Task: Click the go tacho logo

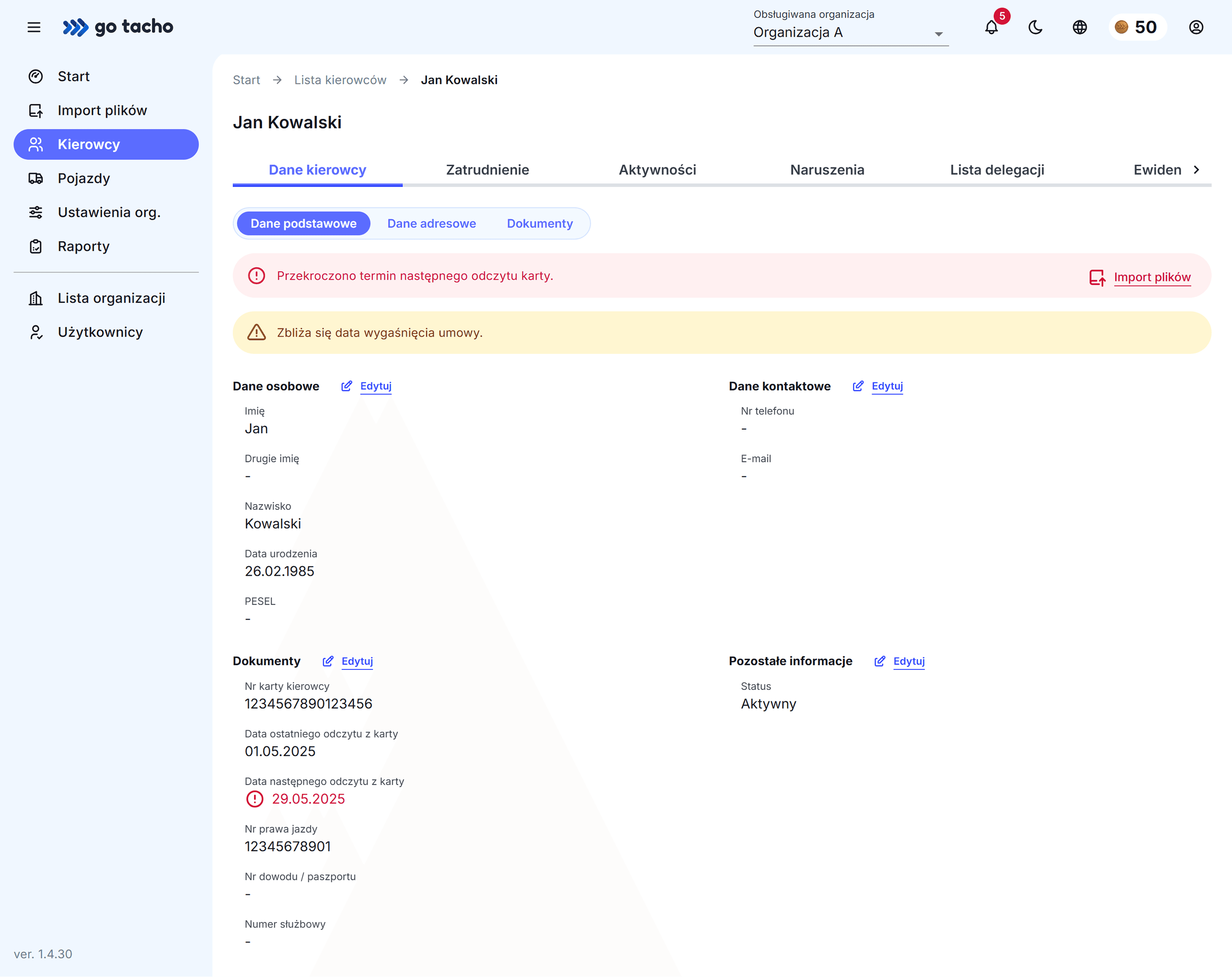Action: coord(118,27)
